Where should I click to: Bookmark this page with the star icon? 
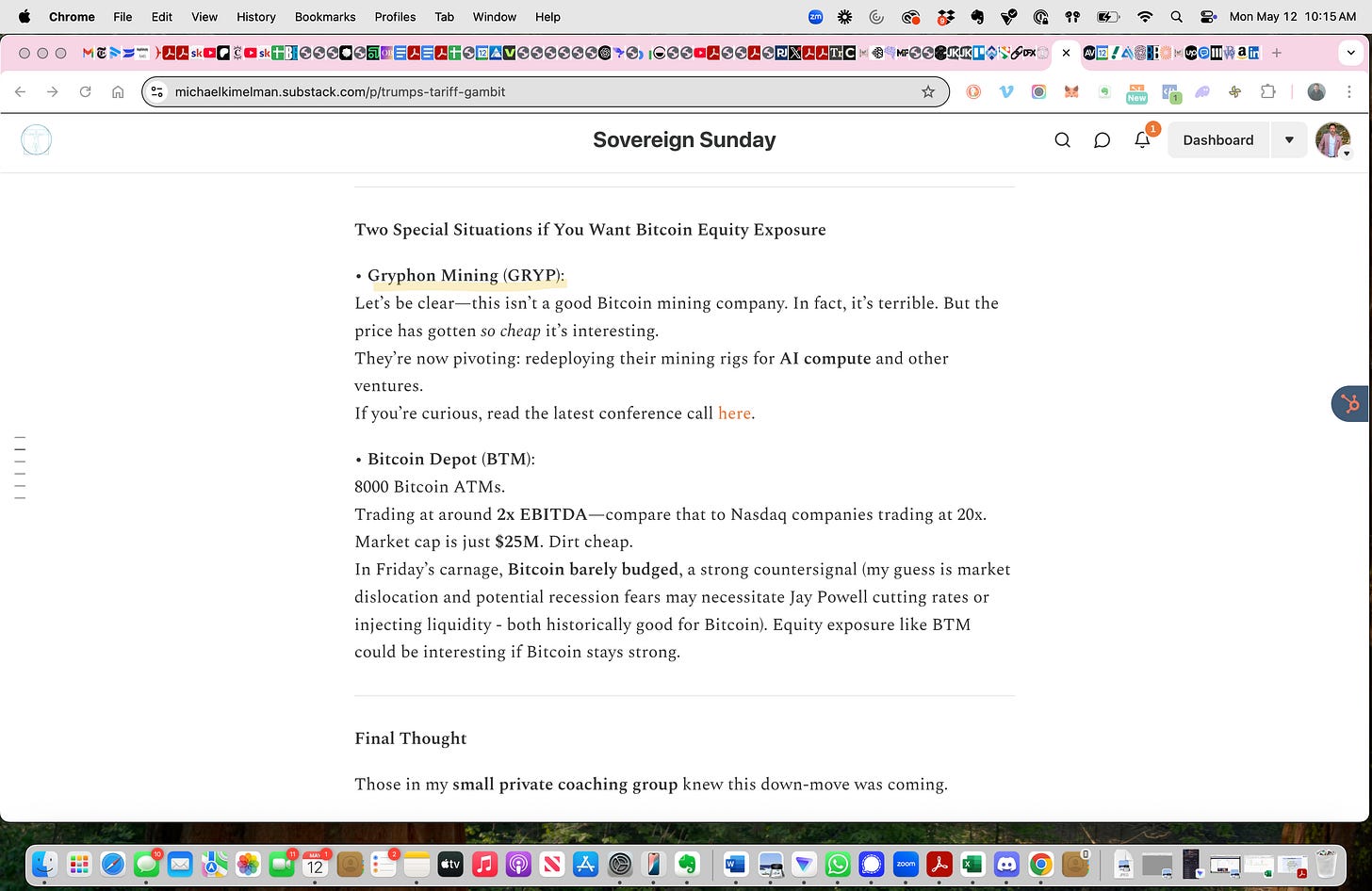928,91
